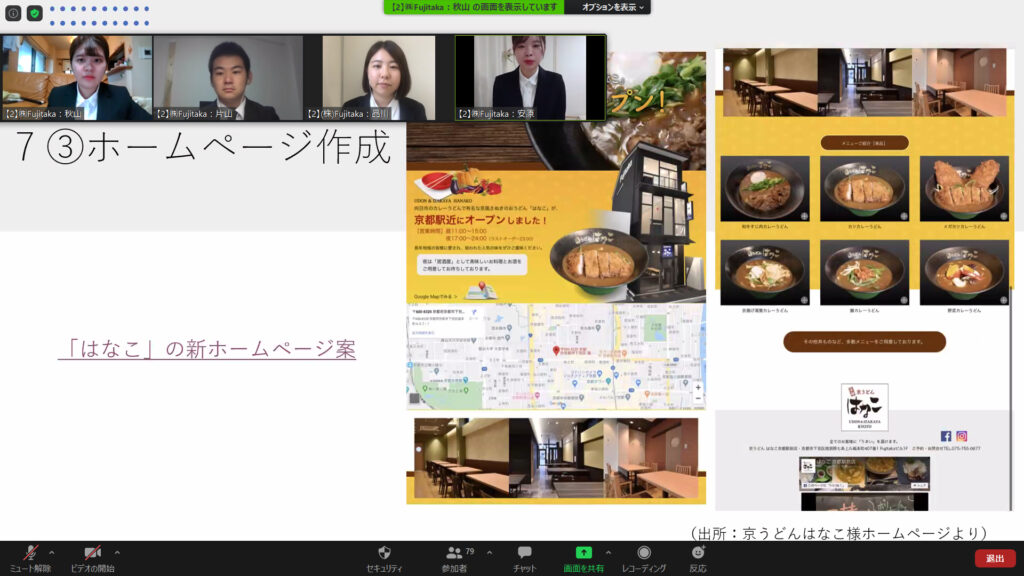Click the green encryption shield icon

[35, 12]
